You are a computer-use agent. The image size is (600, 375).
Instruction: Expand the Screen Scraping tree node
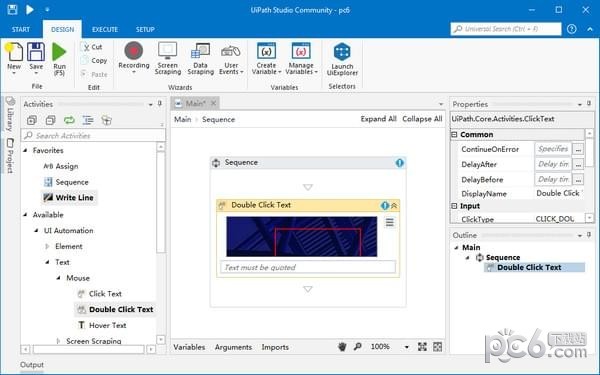point(59,341)
